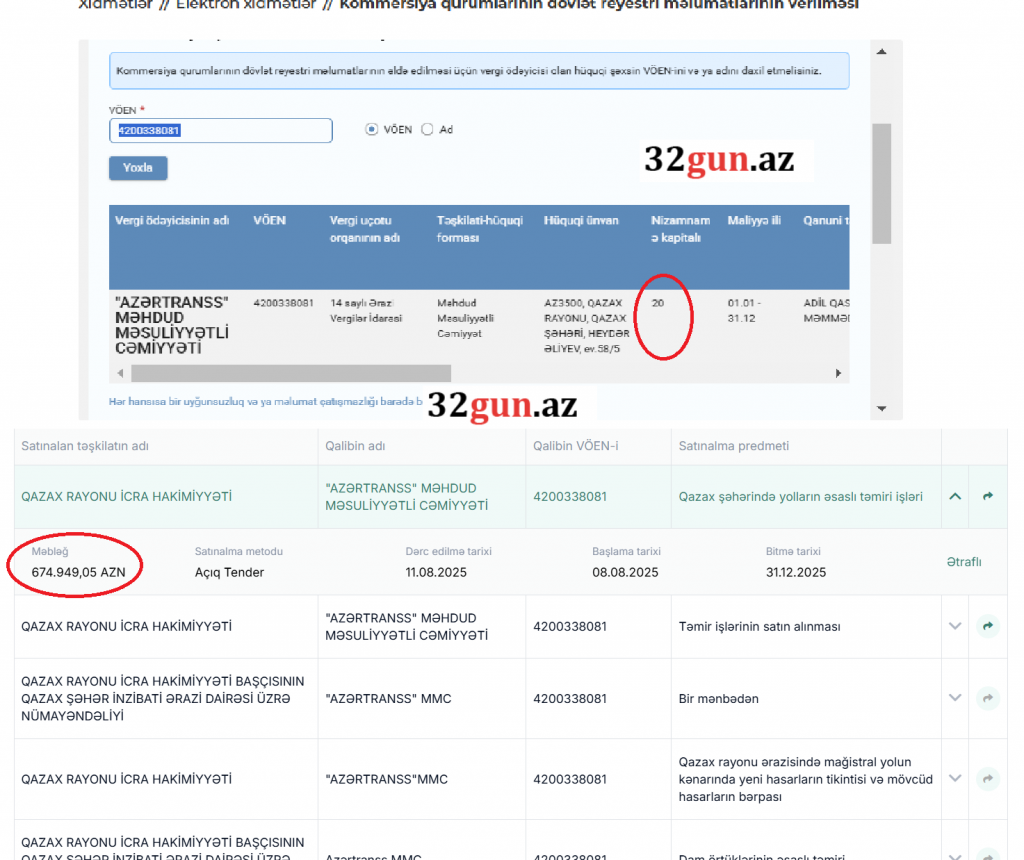Screen dimensions: 1024x860
Task: Click the registry scrollbar up arrow
Action: coord(882,52)
